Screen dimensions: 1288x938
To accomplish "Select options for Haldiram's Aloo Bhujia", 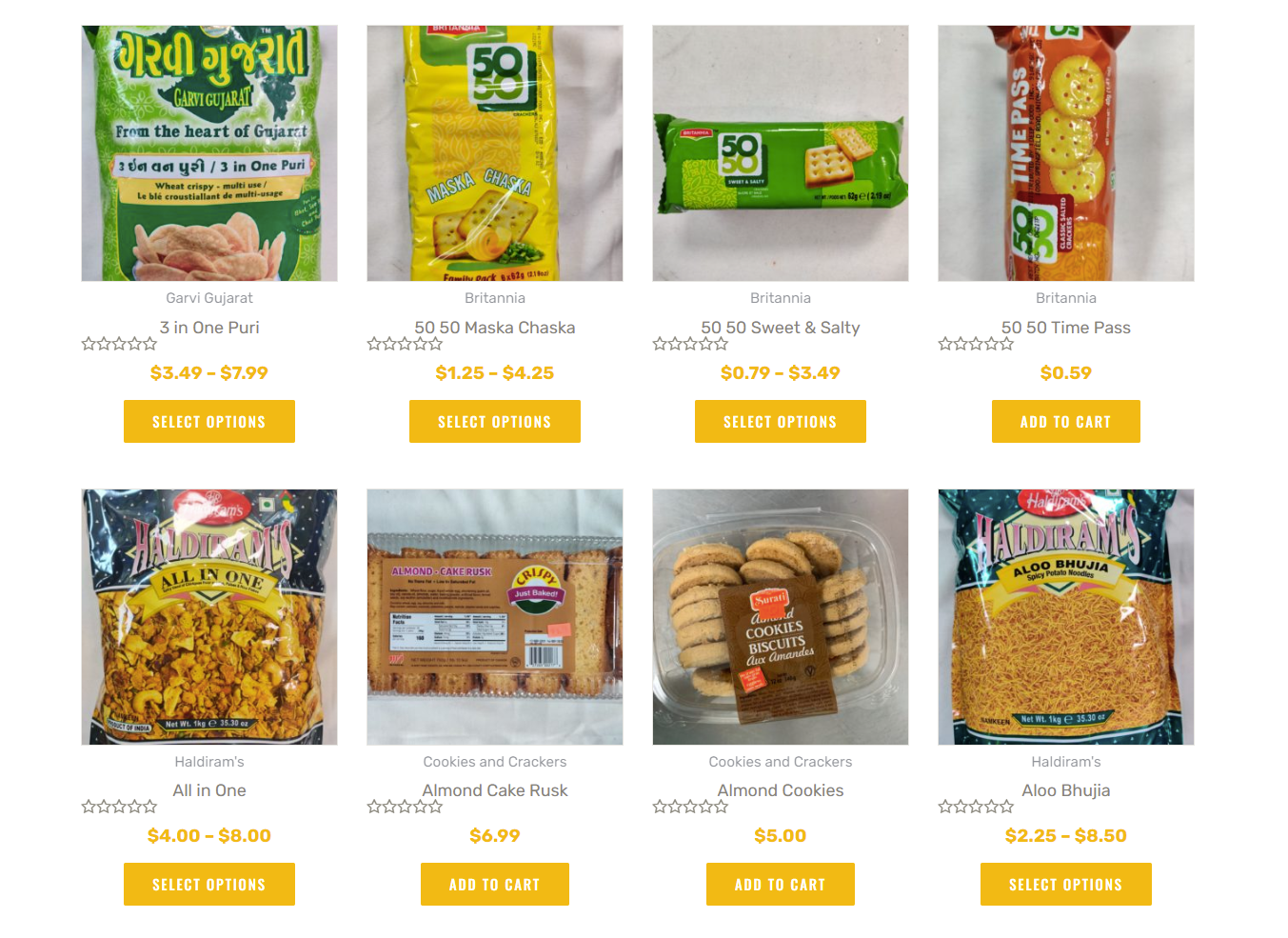I will pyautogui.click(x=1066, y=885).
